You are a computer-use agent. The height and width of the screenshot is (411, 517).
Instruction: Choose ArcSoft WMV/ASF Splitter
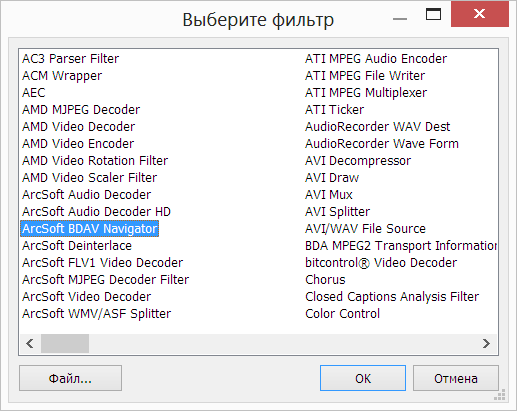[96, 314]
